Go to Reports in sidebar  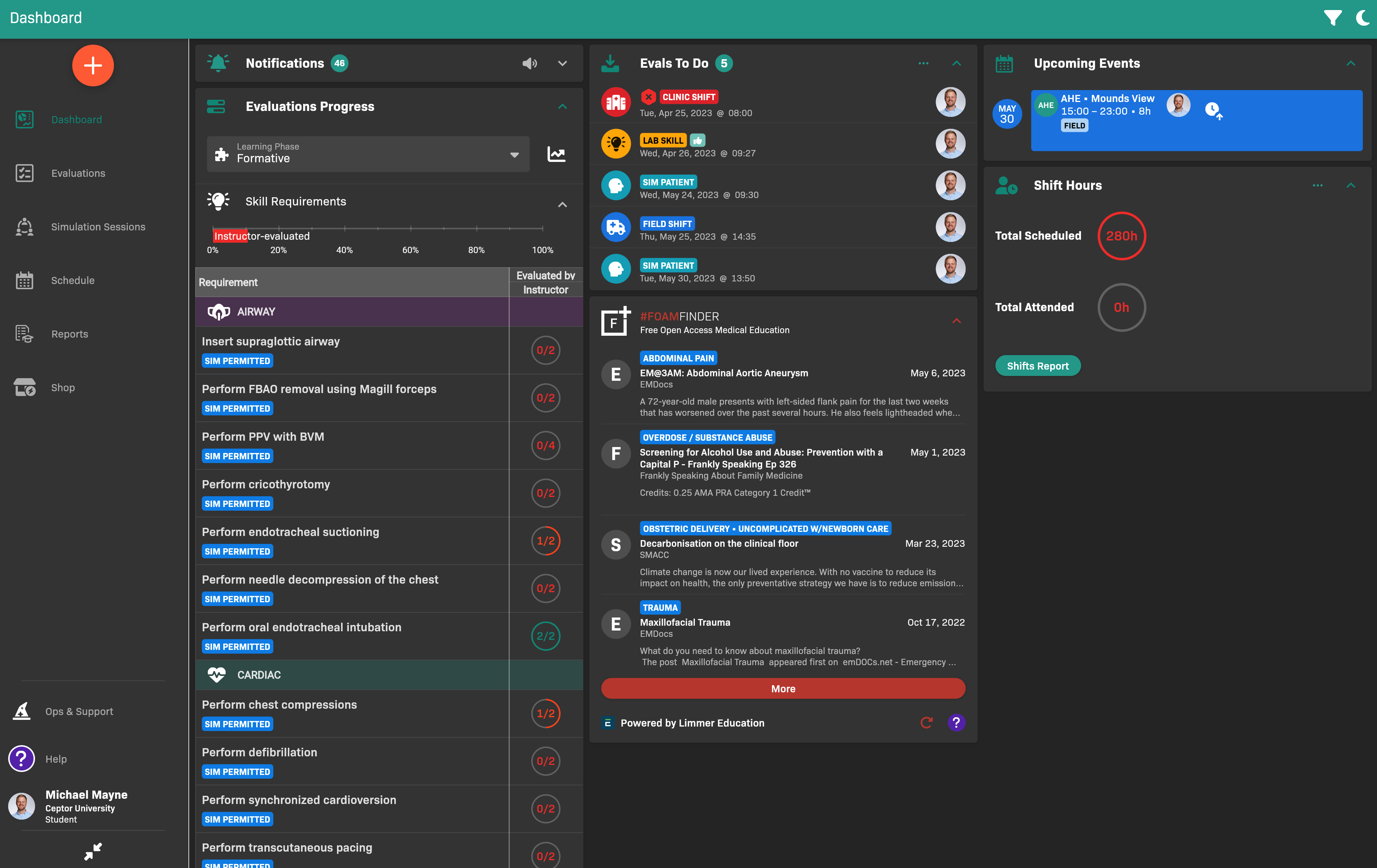(69, 334)
